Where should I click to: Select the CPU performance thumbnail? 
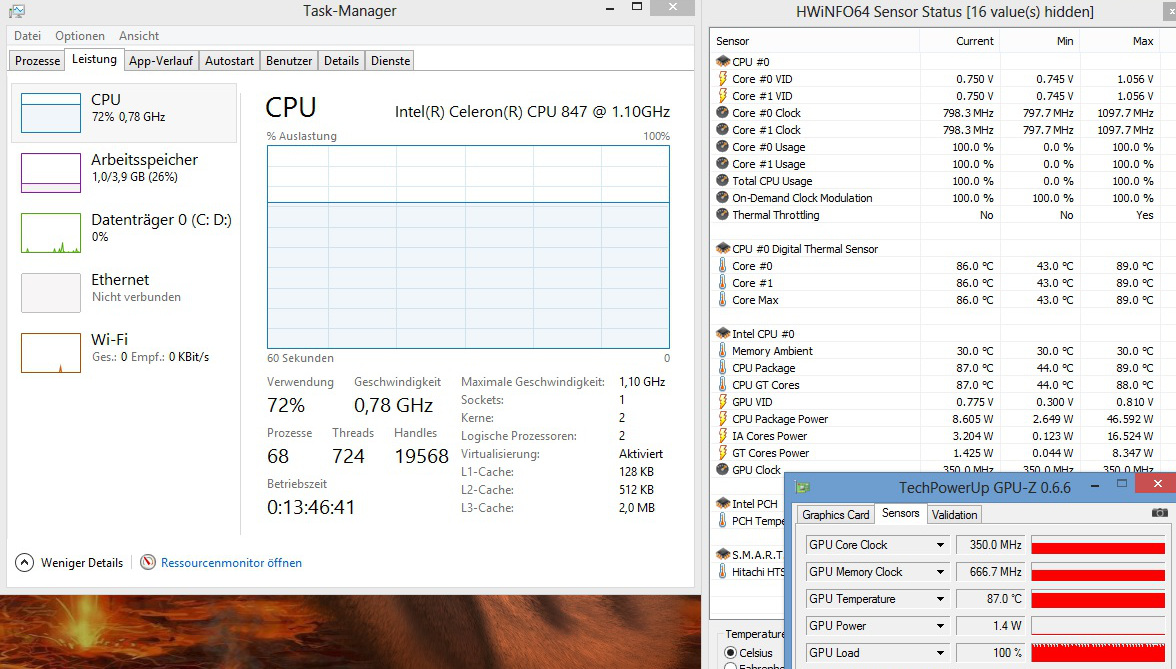point(51,112)
